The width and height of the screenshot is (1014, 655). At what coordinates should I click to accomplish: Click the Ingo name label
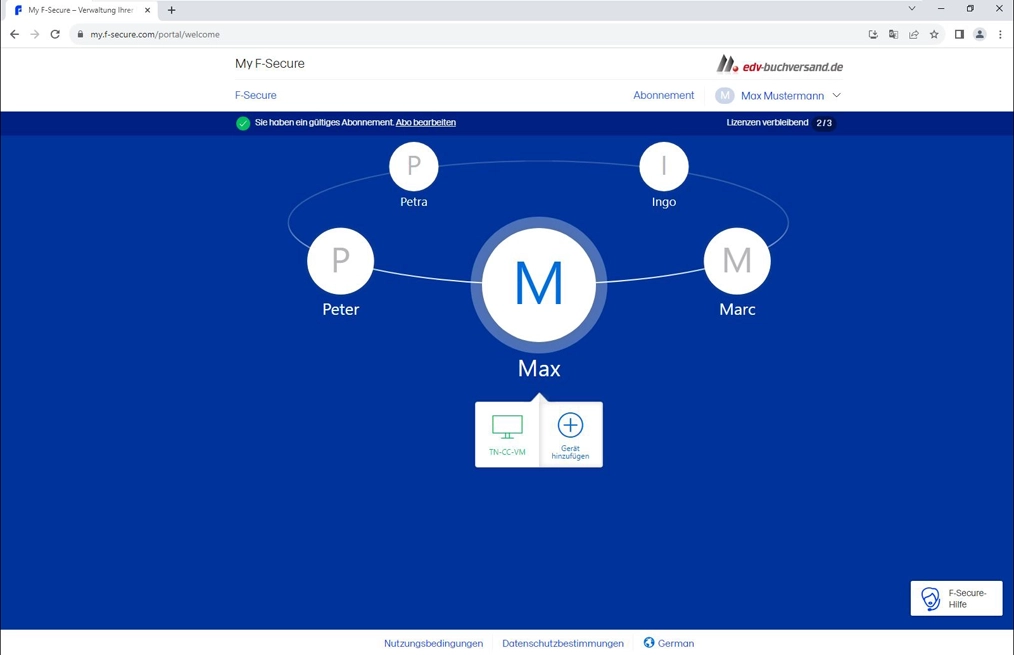pos(663,202)
